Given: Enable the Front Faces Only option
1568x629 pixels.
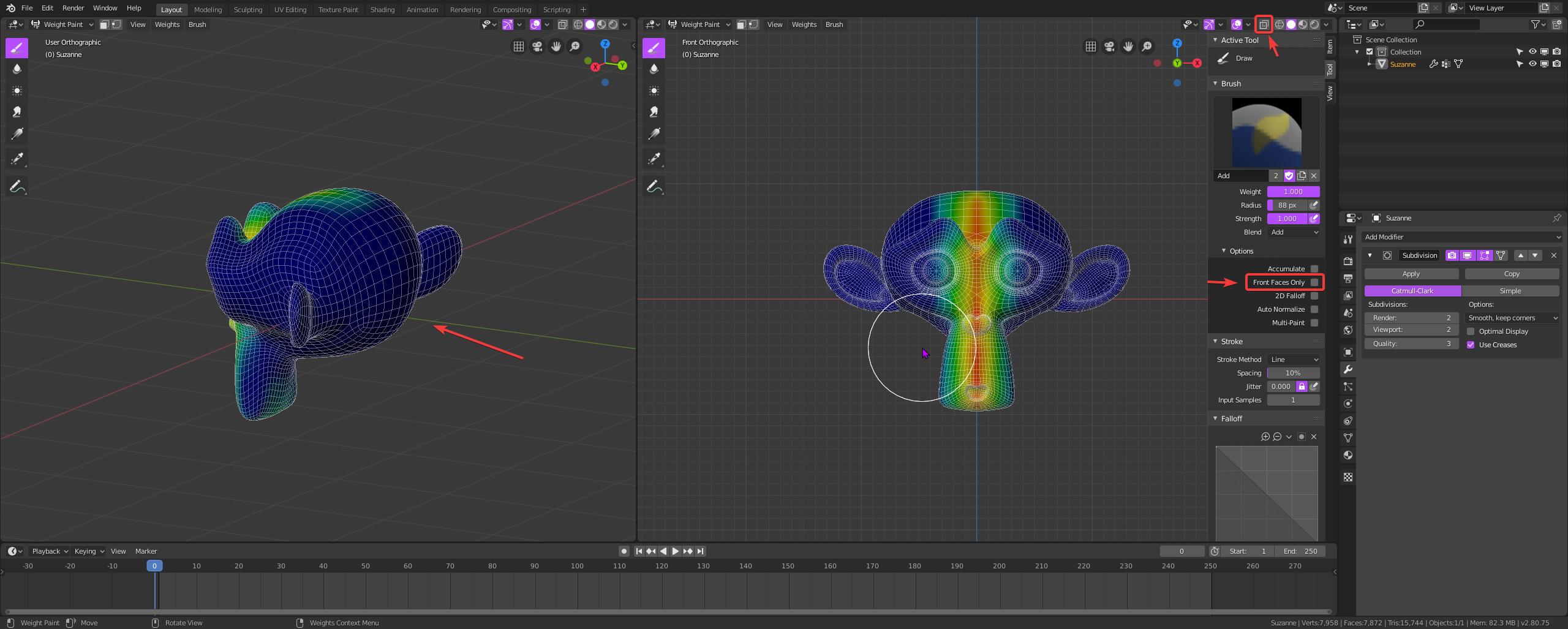Looking at the screenshot, I should (x=1314, y=282).
